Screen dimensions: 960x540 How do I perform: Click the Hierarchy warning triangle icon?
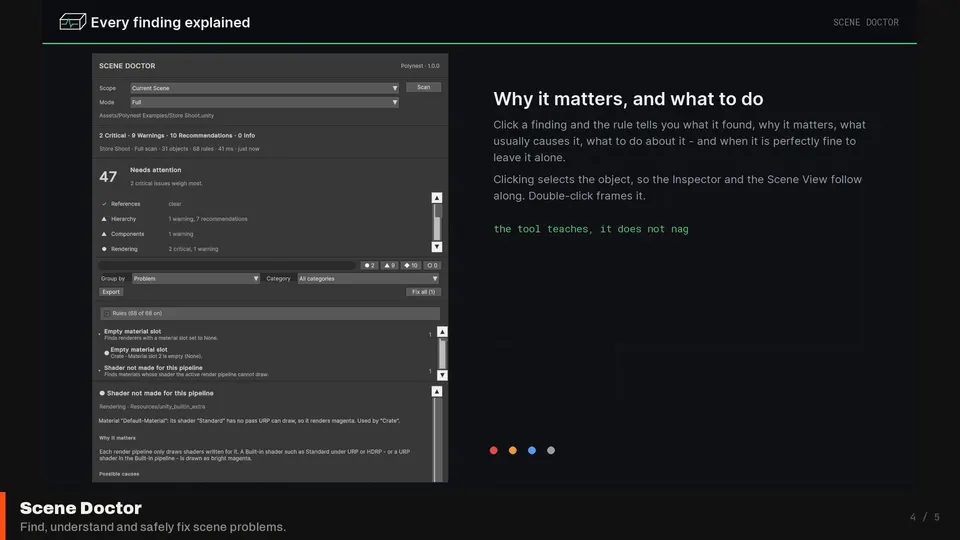pos(104,219)
